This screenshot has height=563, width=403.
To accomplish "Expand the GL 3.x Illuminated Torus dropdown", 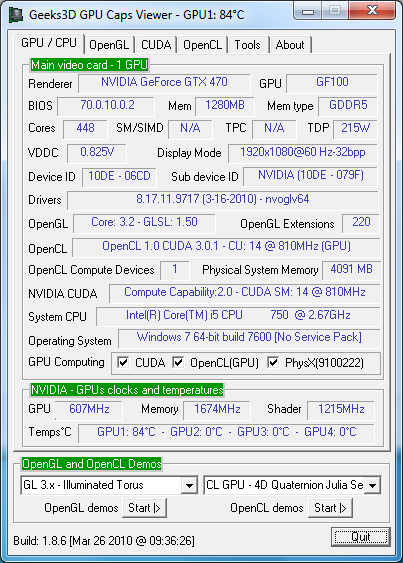I will pyautogui.click(x=189, y=485).
